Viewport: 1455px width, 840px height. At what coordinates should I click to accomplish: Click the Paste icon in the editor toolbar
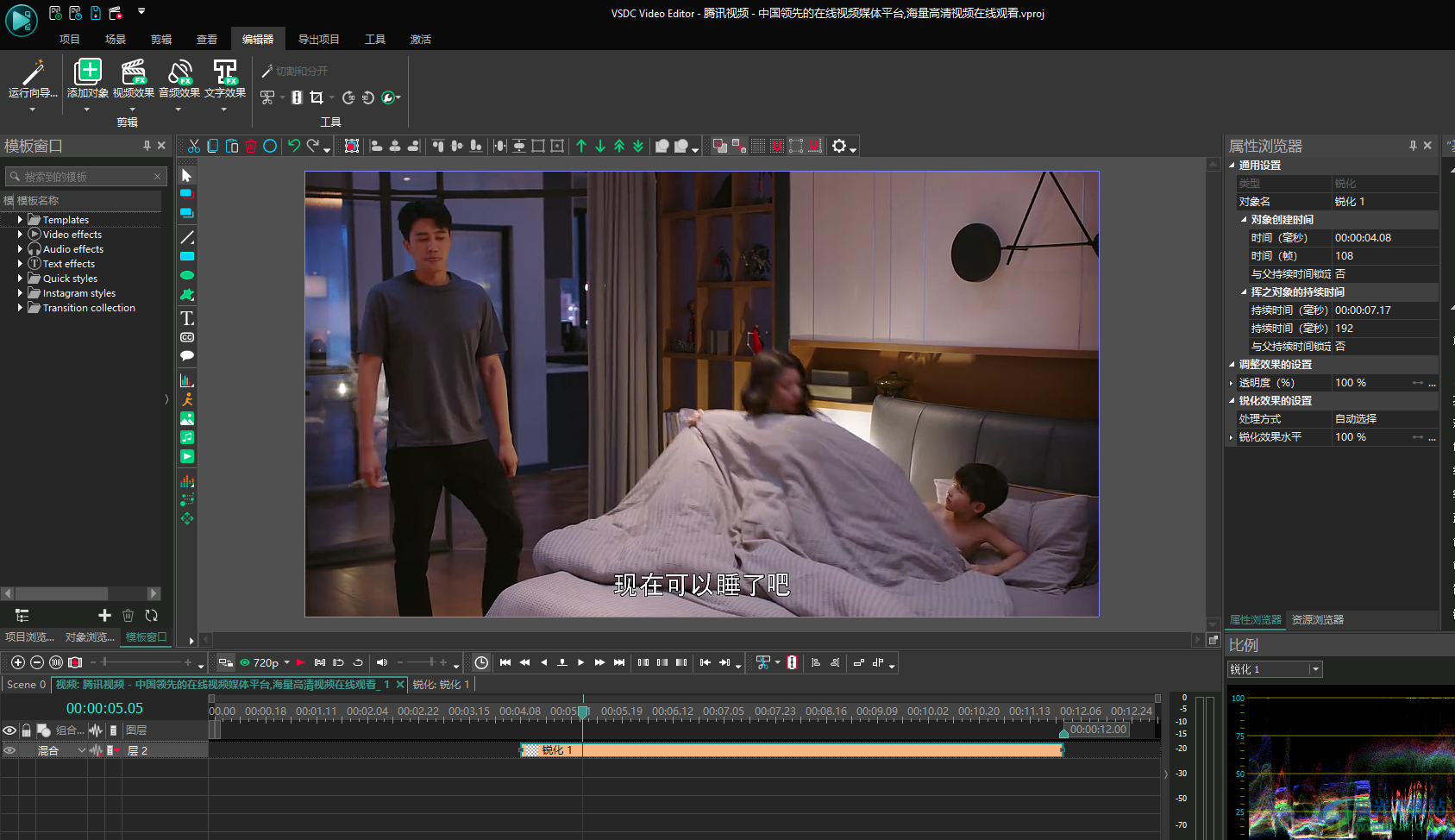point(232,146)
